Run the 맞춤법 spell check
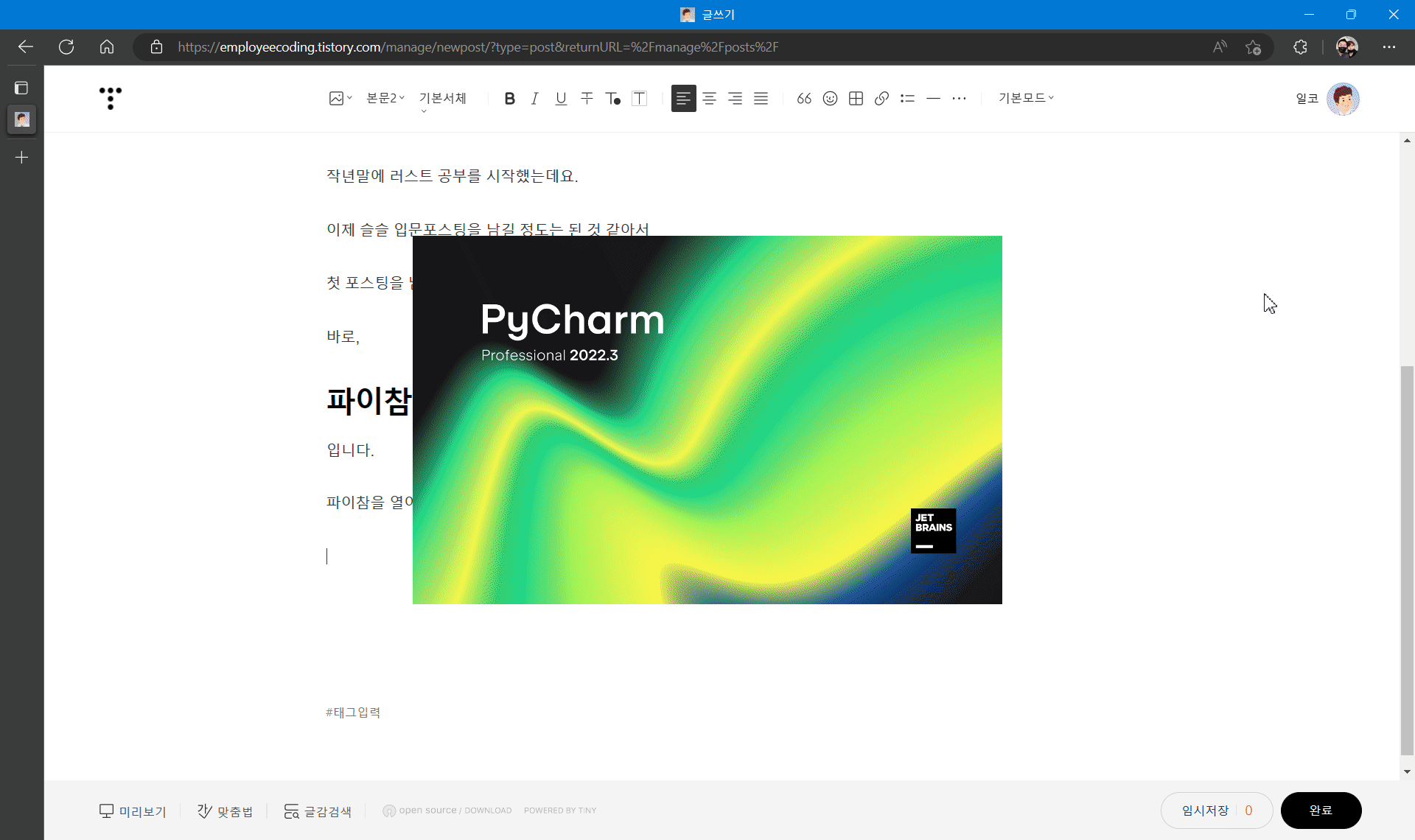Viewport: 1415px width, 840px height. (225, 811)
